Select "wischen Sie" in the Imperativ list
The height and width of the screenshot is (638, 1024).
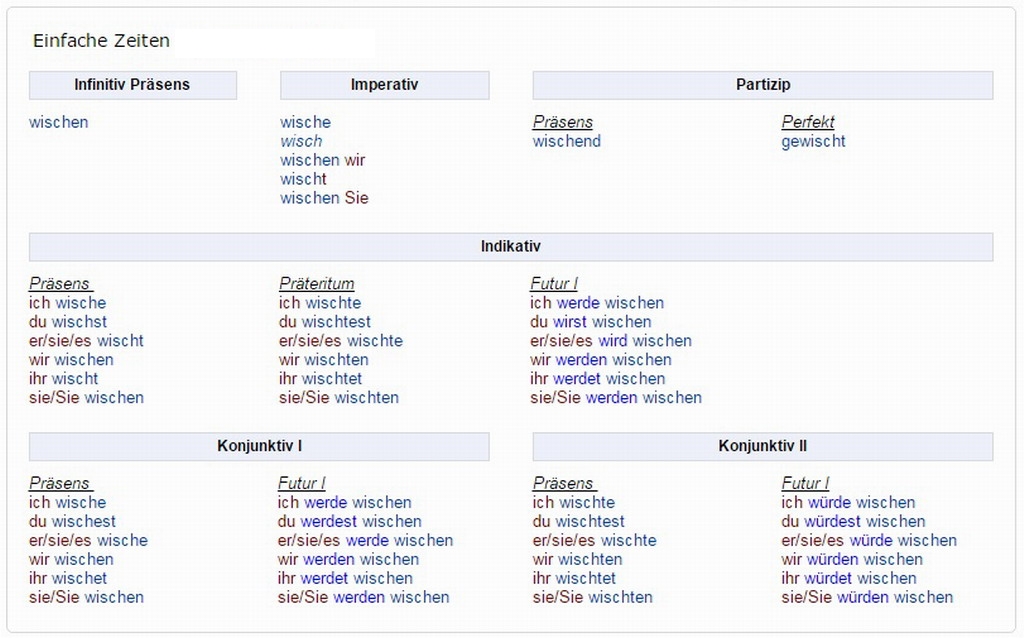tap(324, 198)
